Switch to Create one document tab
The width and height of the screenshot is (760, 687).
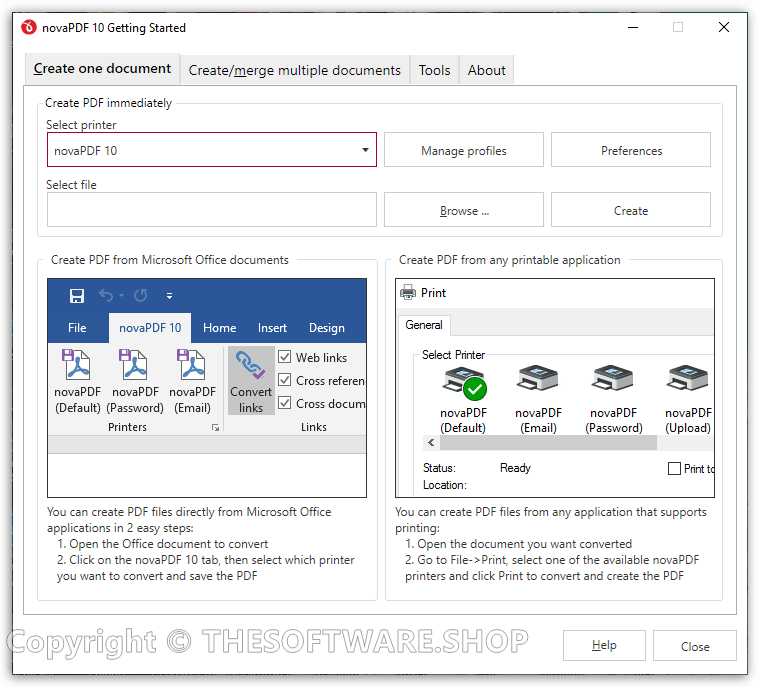click(102, 69)
